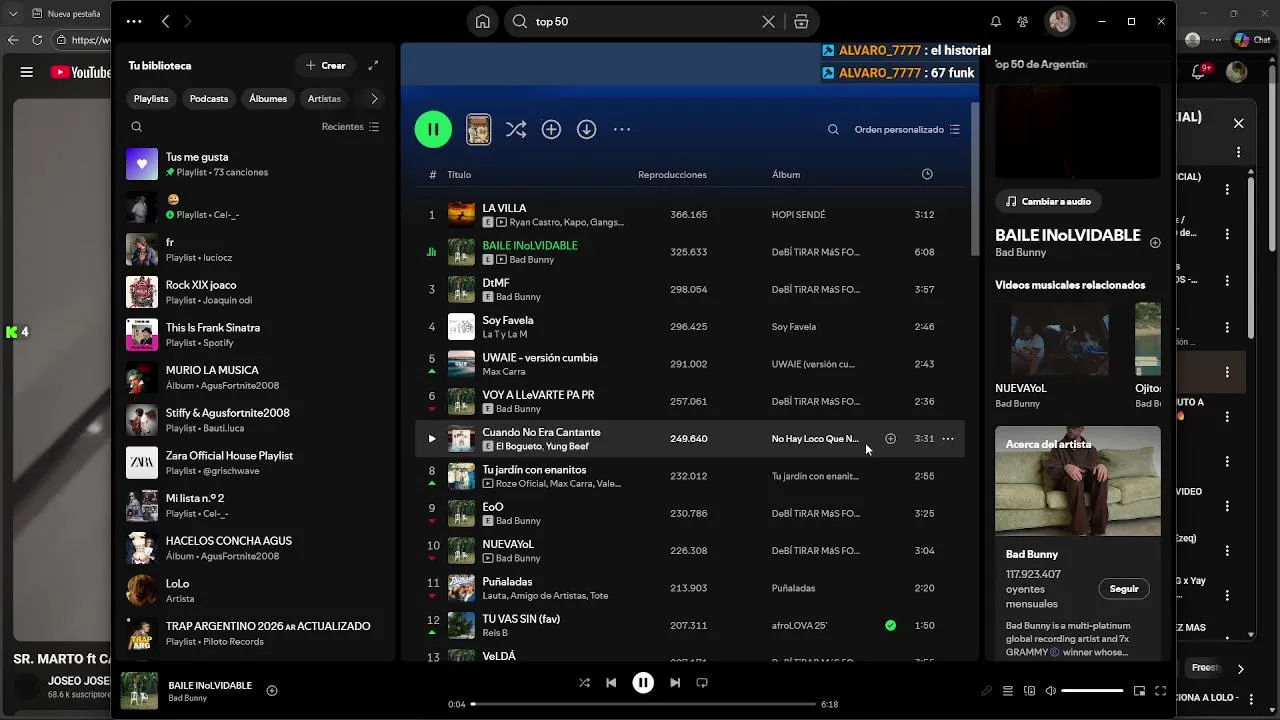Filter library by Podcasts

(209, 99)
